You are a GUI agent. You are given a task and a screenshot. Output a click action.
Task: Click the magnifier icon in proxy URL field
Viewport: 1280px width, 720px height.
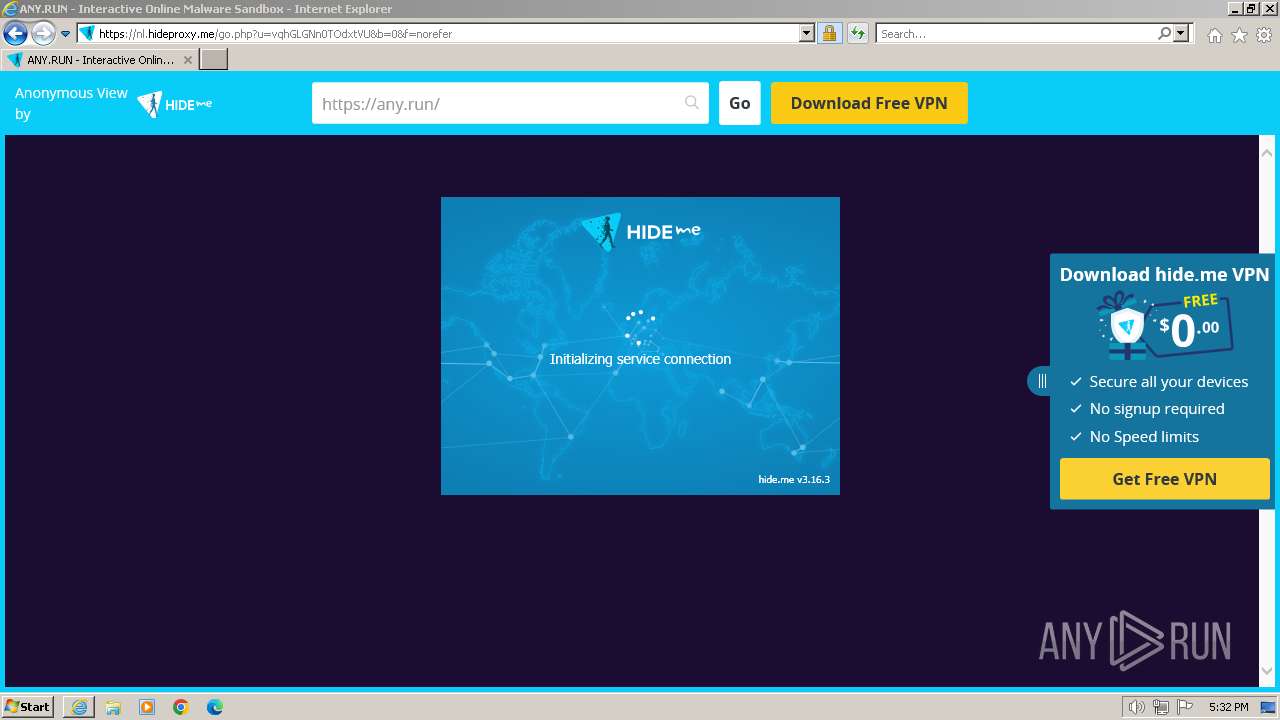tap(692, 103)
